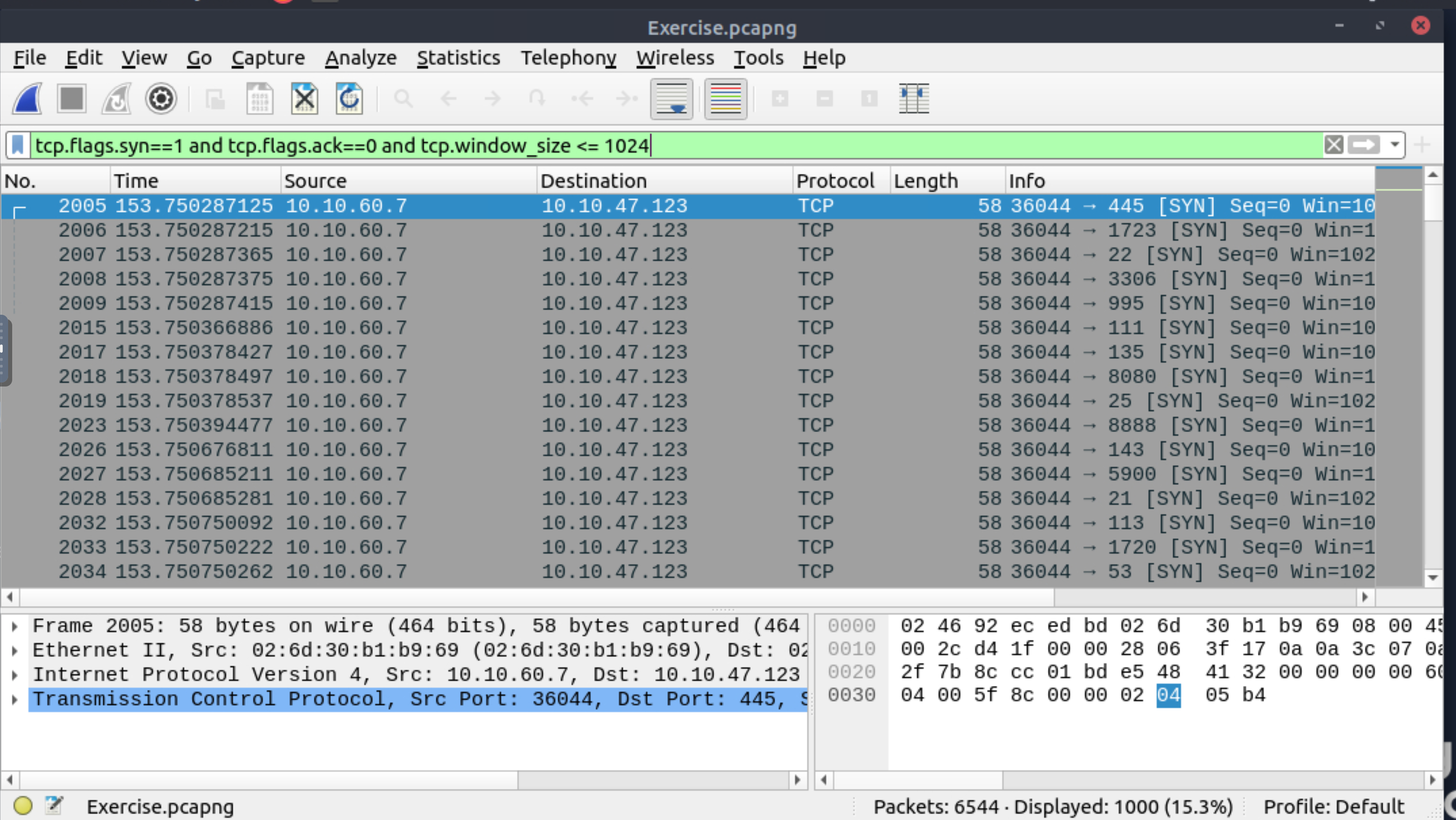Clear the display filter

1333,145
